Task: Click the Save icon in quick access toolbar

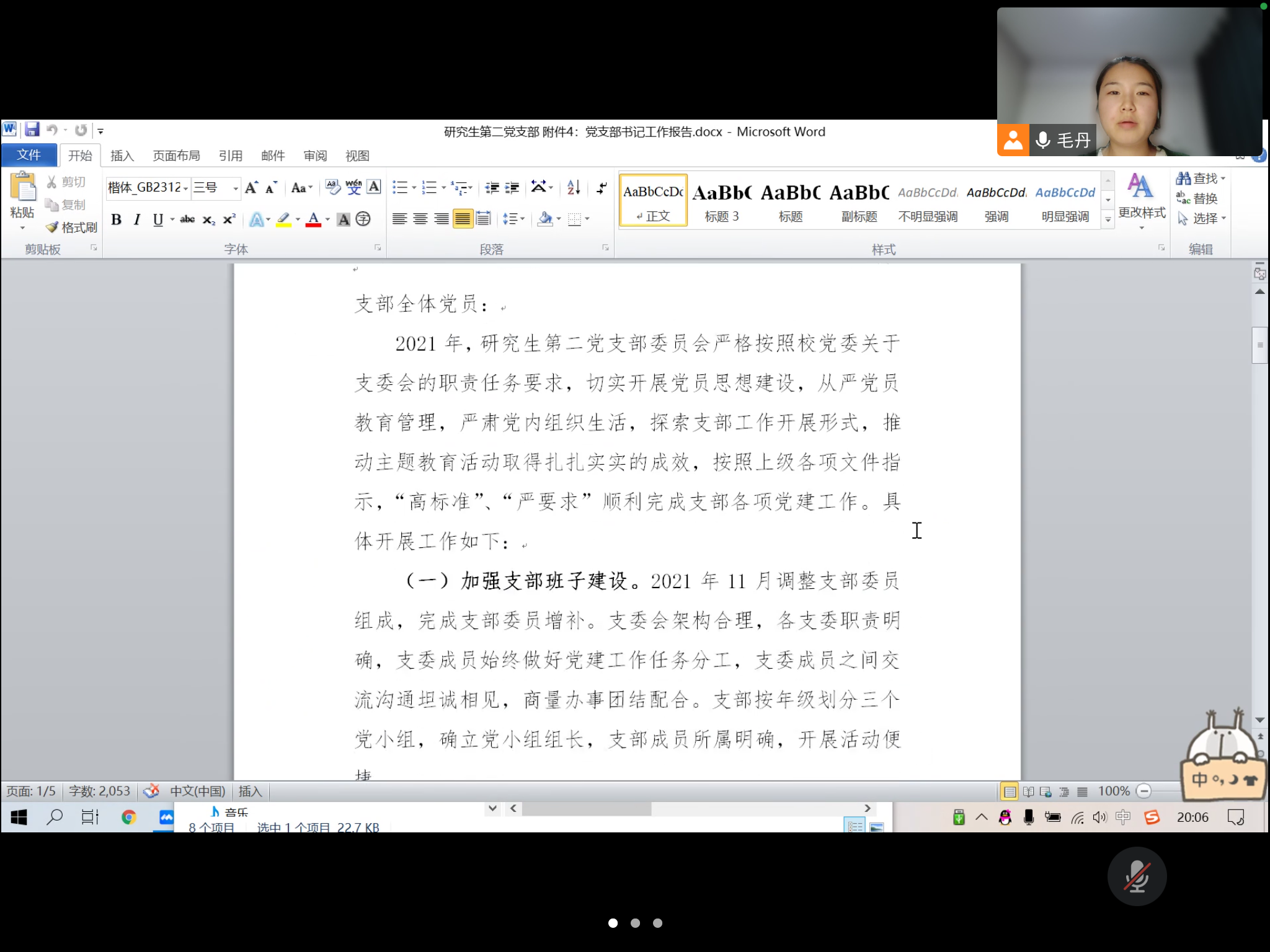Action: pyautogui.click(x=32, y=130)
